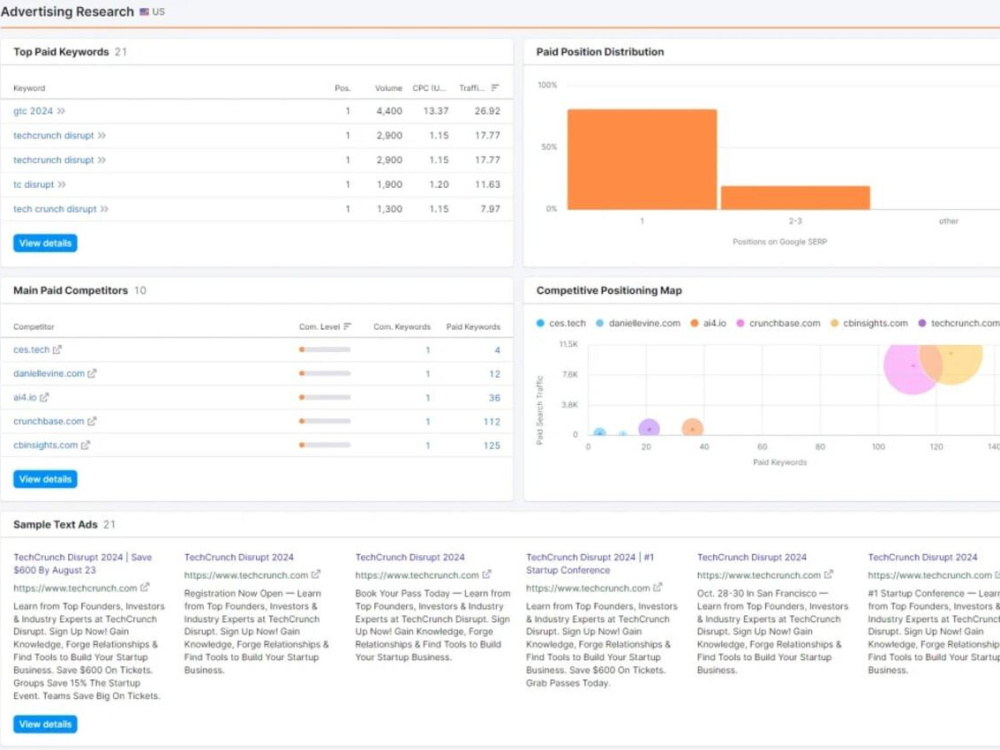Viewport: 1000px width, 750px height.
Task: Toggle crunchbase.com legend dot in positioning map
Action: 740,323
